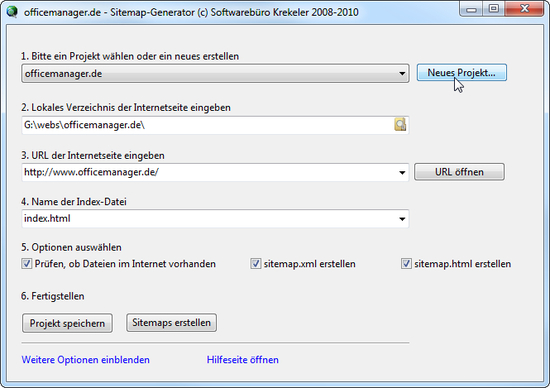Click into the index.html file name field
The height and width of the screenshot is (388, 550).
click(x=208, y=219)
